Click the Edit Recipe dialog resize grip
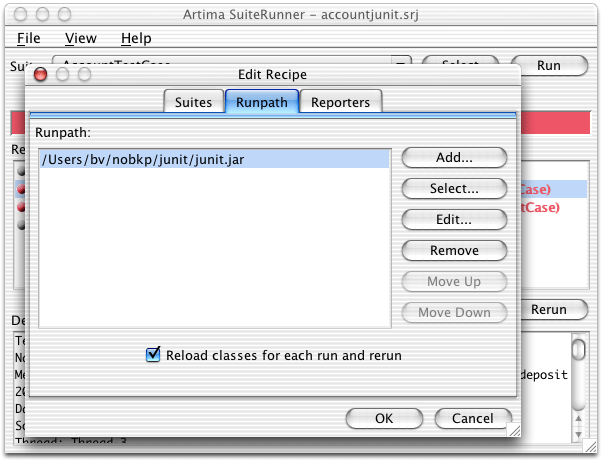Viewport: 605px width, 462px height. (x=514, y=430)
